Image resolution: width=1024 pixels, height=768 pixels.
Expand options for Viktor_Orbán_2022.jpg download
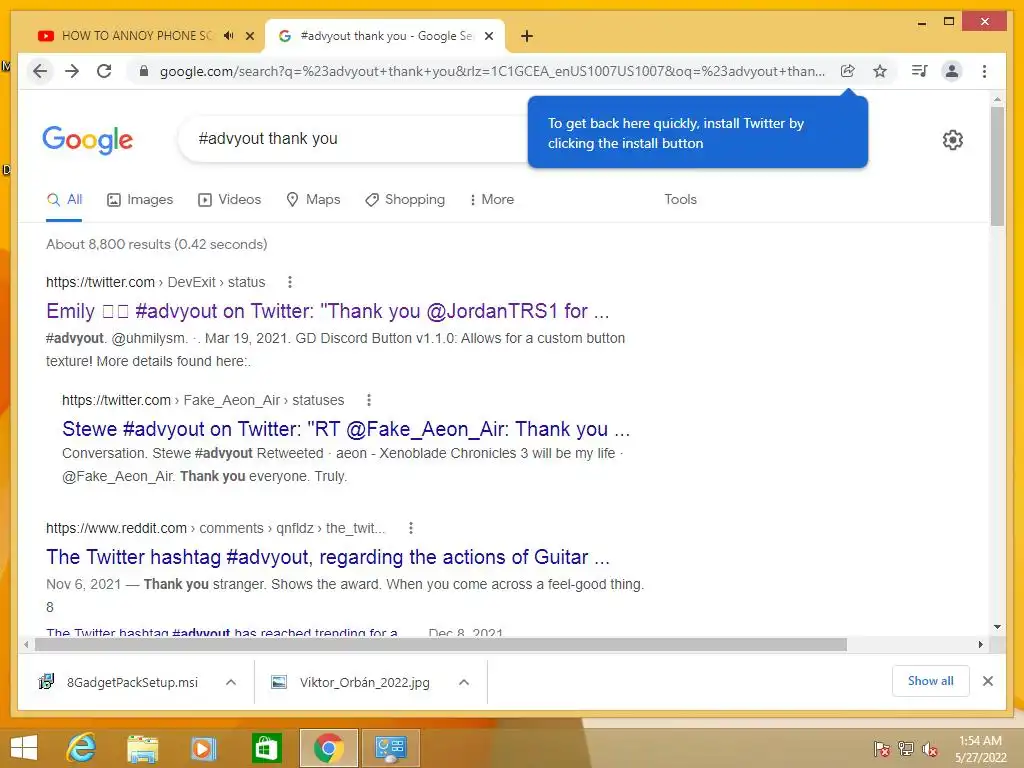coord(464,682)
